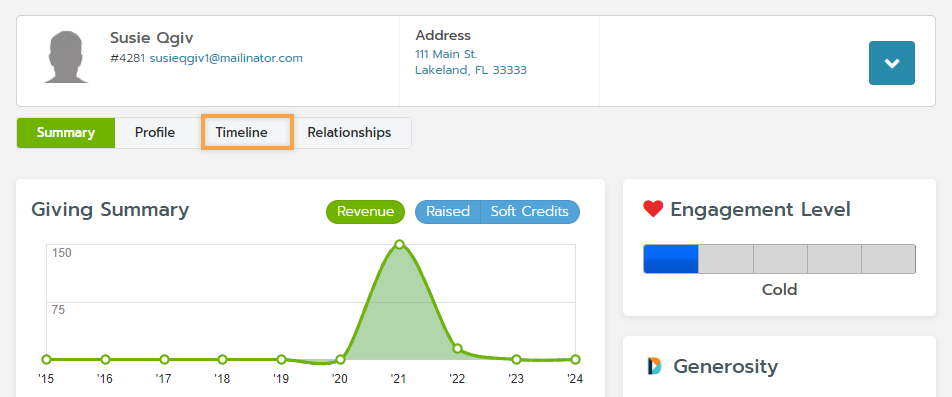
Task: Click the '24 chart data point
Action: point(575,359)
